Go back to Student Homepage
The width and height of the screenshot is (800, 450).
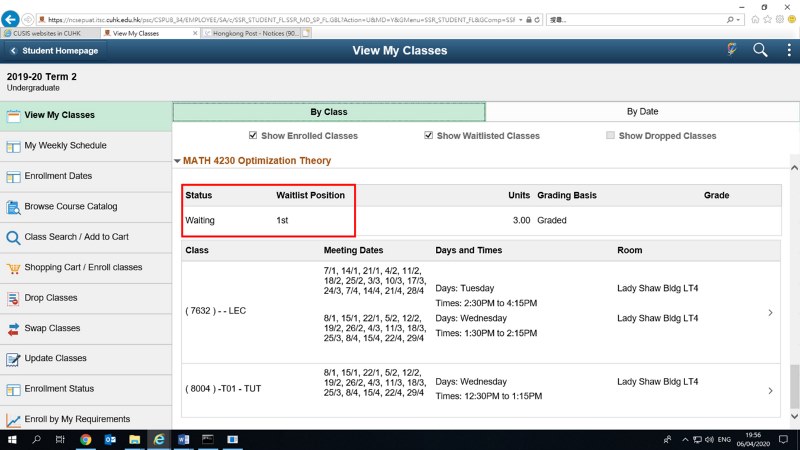click(54, 51)
